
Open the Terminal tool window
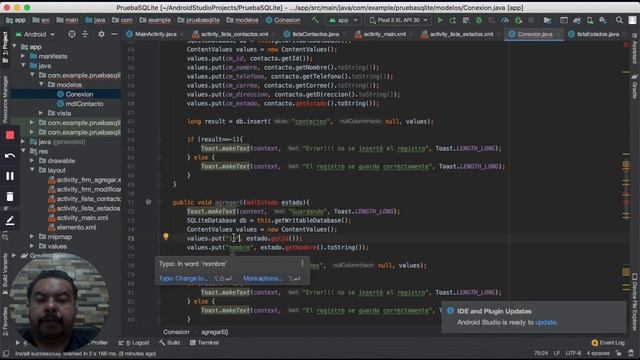click(204, 342)
